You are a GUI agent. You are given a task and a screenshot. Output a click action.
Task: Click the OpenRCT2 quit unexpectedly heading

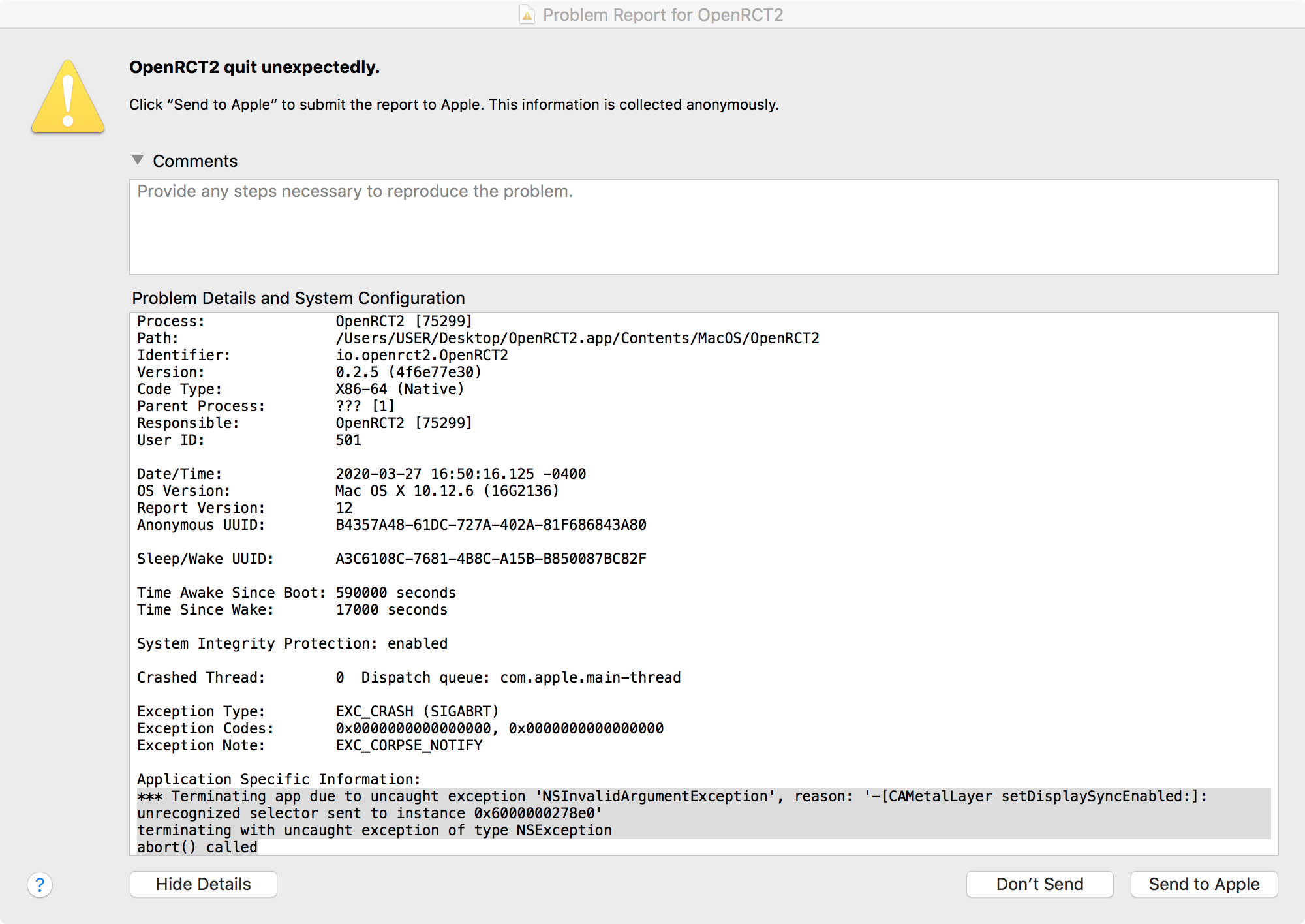coord(254,67)
